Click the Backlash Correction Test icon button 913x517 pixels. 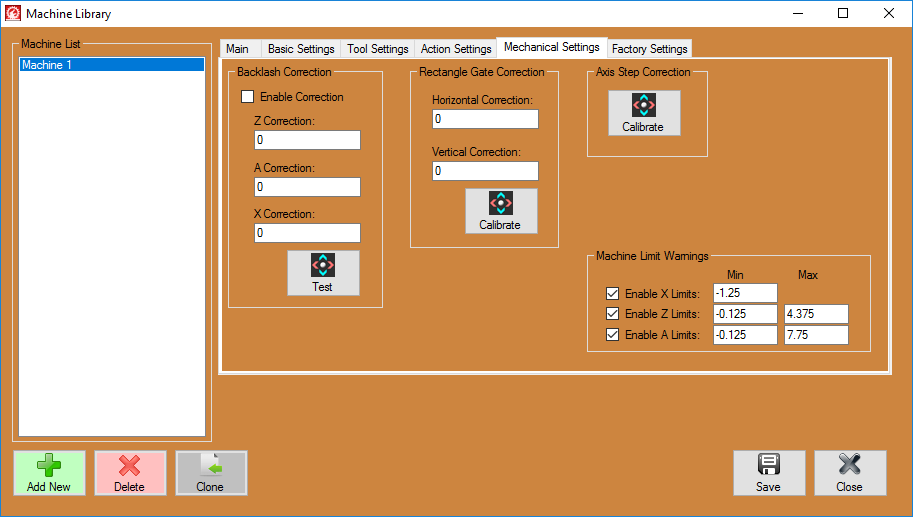coord(322,272)
